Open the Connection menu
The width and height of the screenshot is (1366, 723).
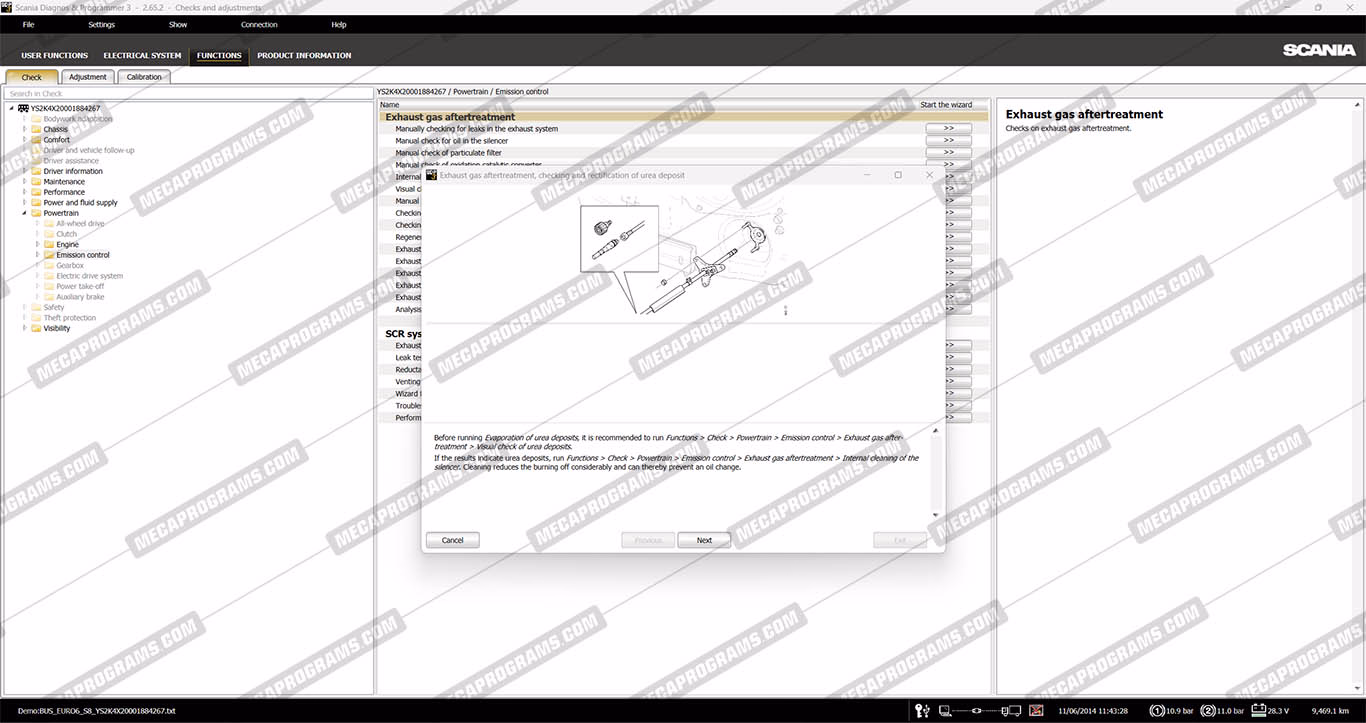click(x=259, y=25)
